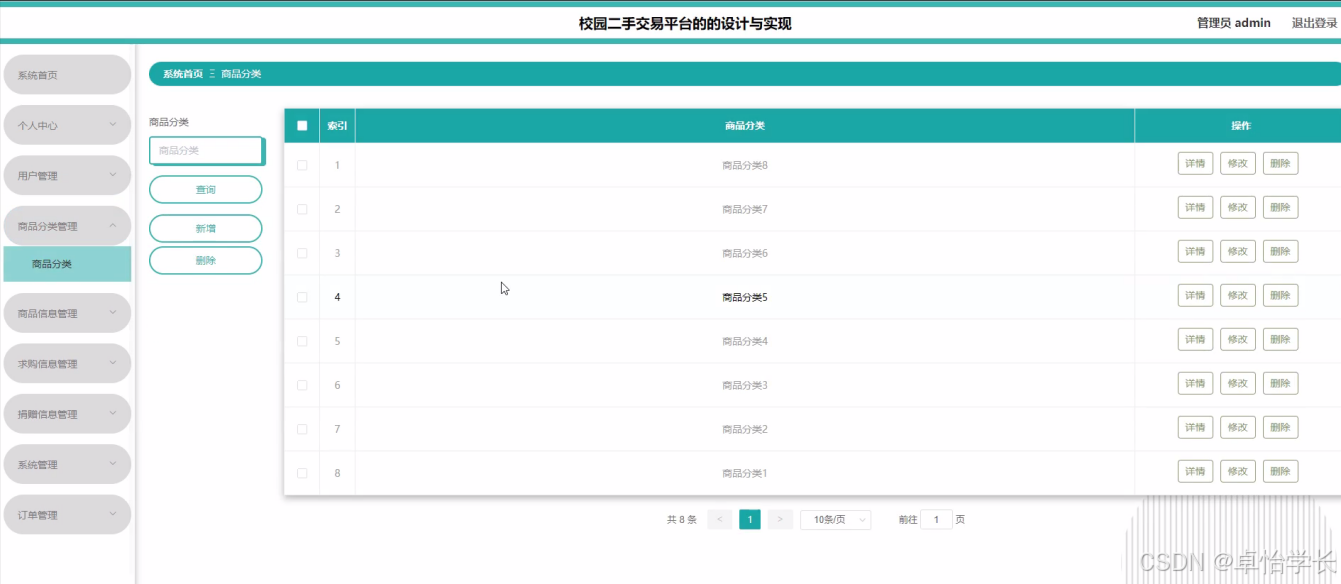Select the header select-all checkbox

302,126
